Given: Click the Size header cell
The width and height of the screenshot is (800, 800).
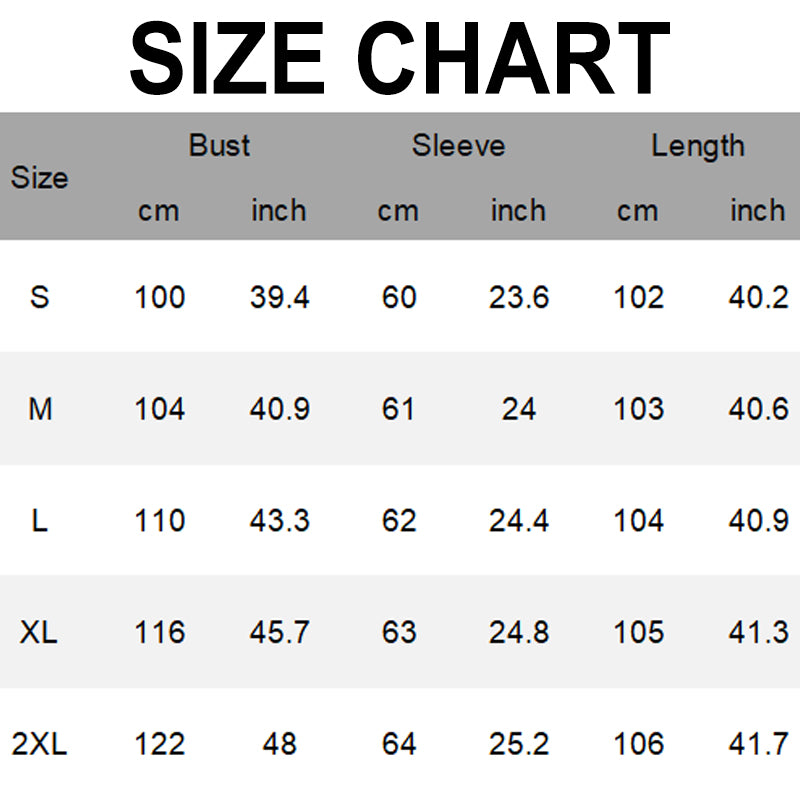Looking at the screenshot, I should coord(40,178).
